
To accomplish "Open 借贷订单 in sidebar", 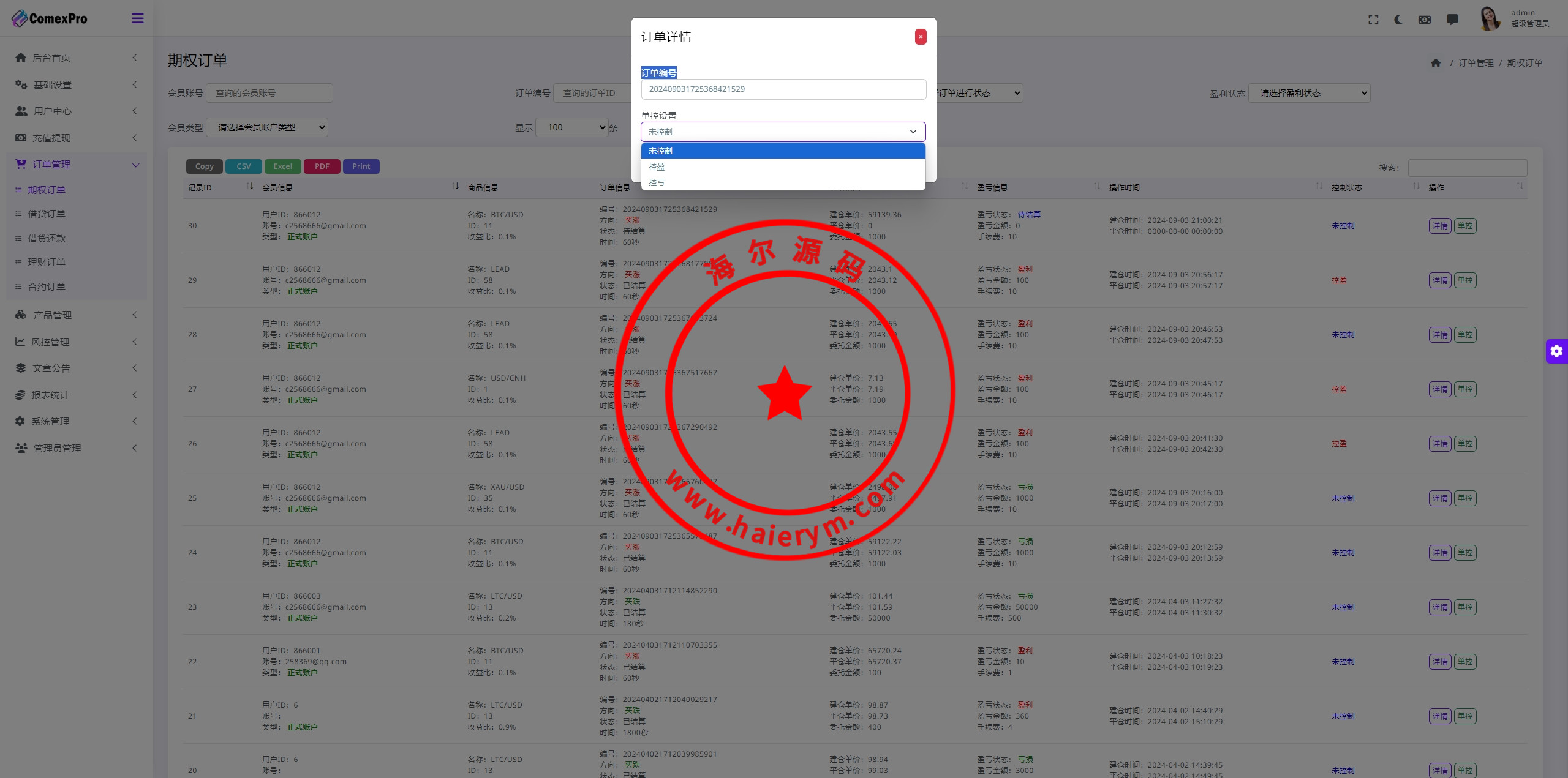I will (47, 214).
